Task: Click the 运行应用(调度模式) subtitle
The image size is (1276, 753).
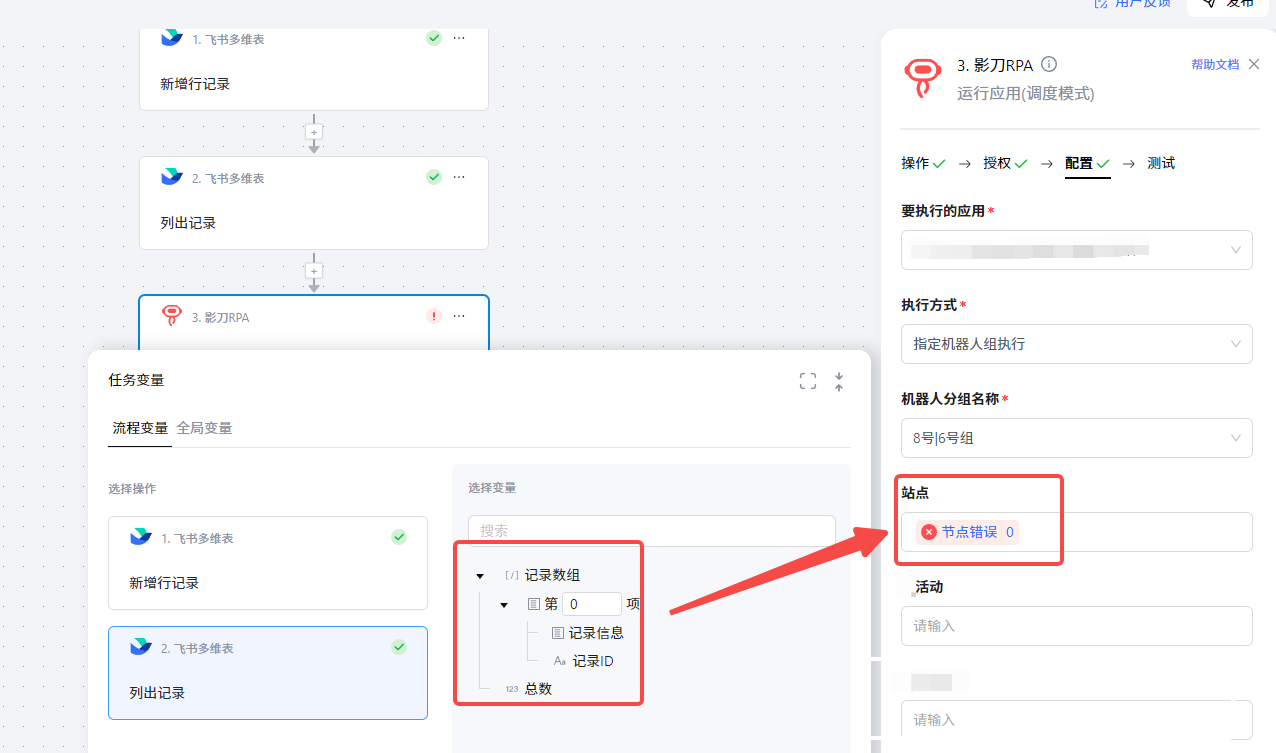Action: 1026,94
